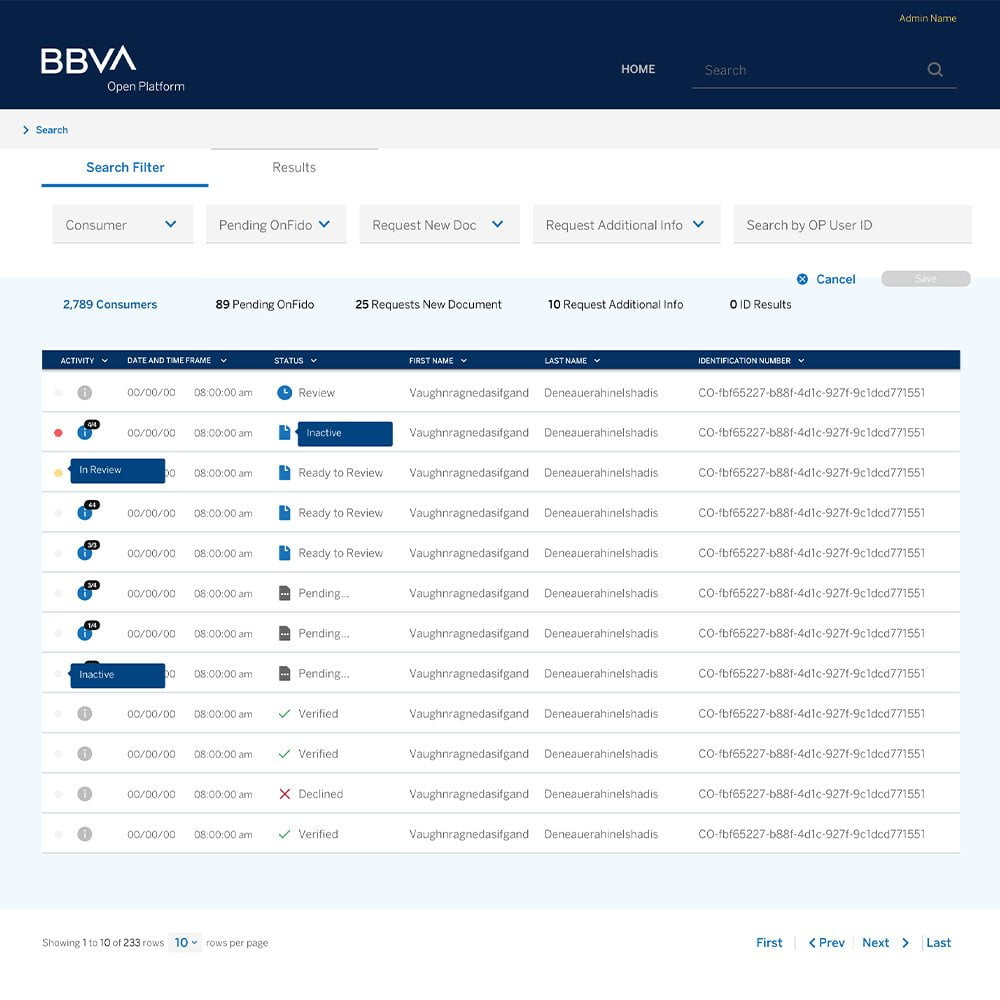Click the Search by OP User ID field
Screen dimensions: 1000x1000
click(x=852, y=225)
